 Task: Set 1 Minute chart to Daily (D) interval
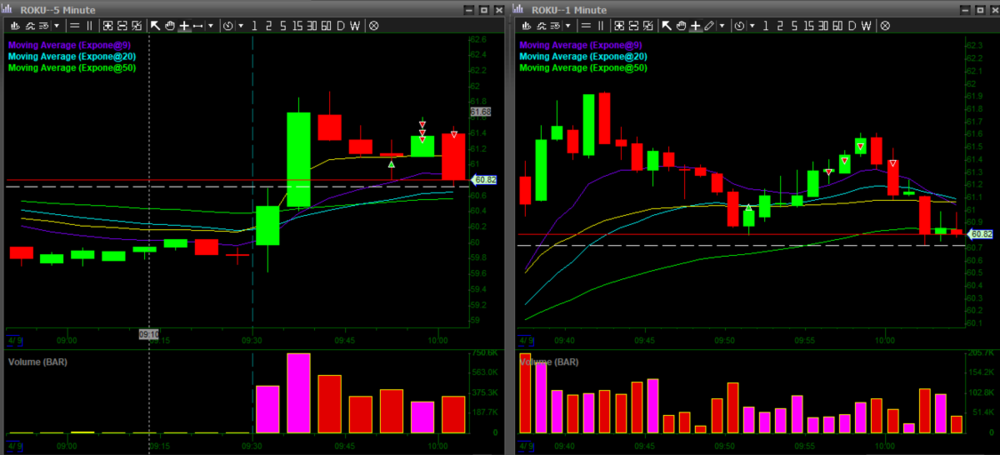pos(850,25)
